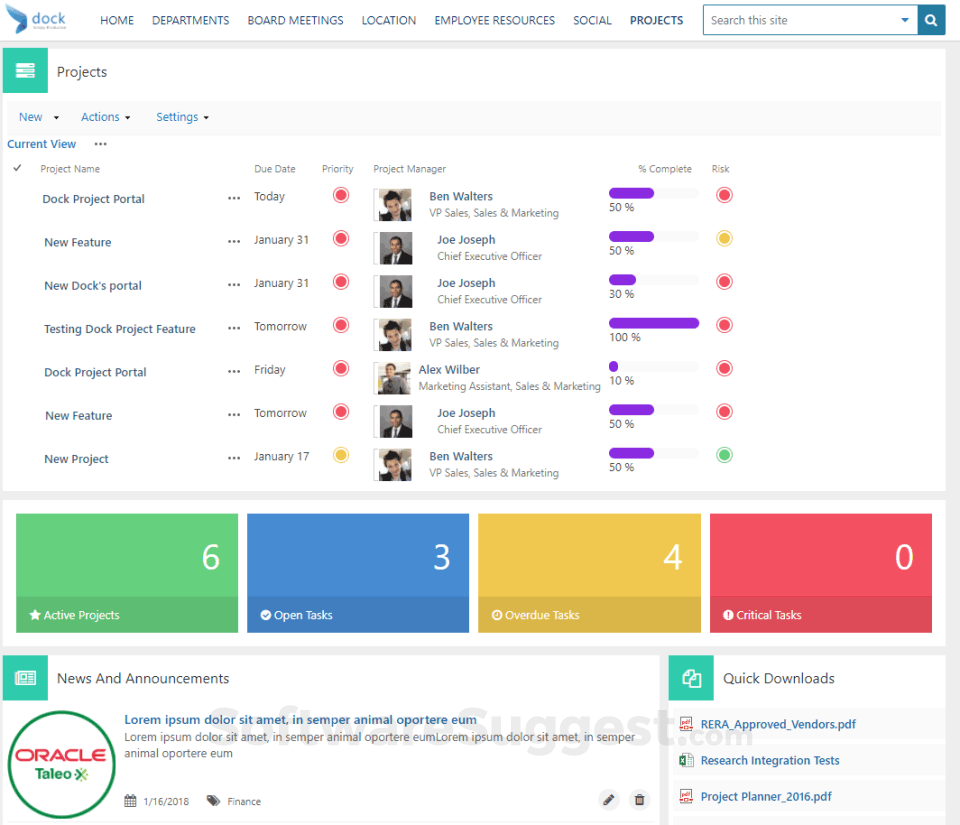960x825 pixels.
Task: Open the search scope dropdown arrow
Action: coord(904,20)
